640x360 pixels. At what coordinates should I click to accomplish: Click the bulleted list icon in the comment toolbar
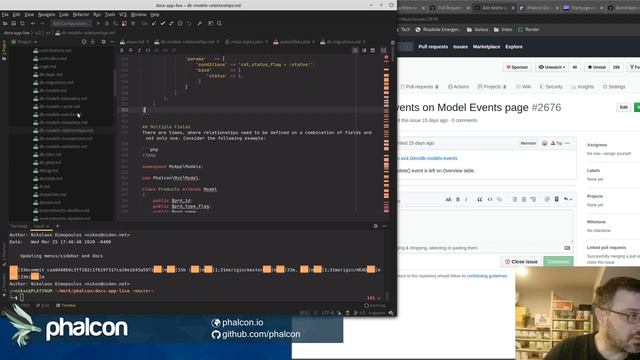click(515, 199)
